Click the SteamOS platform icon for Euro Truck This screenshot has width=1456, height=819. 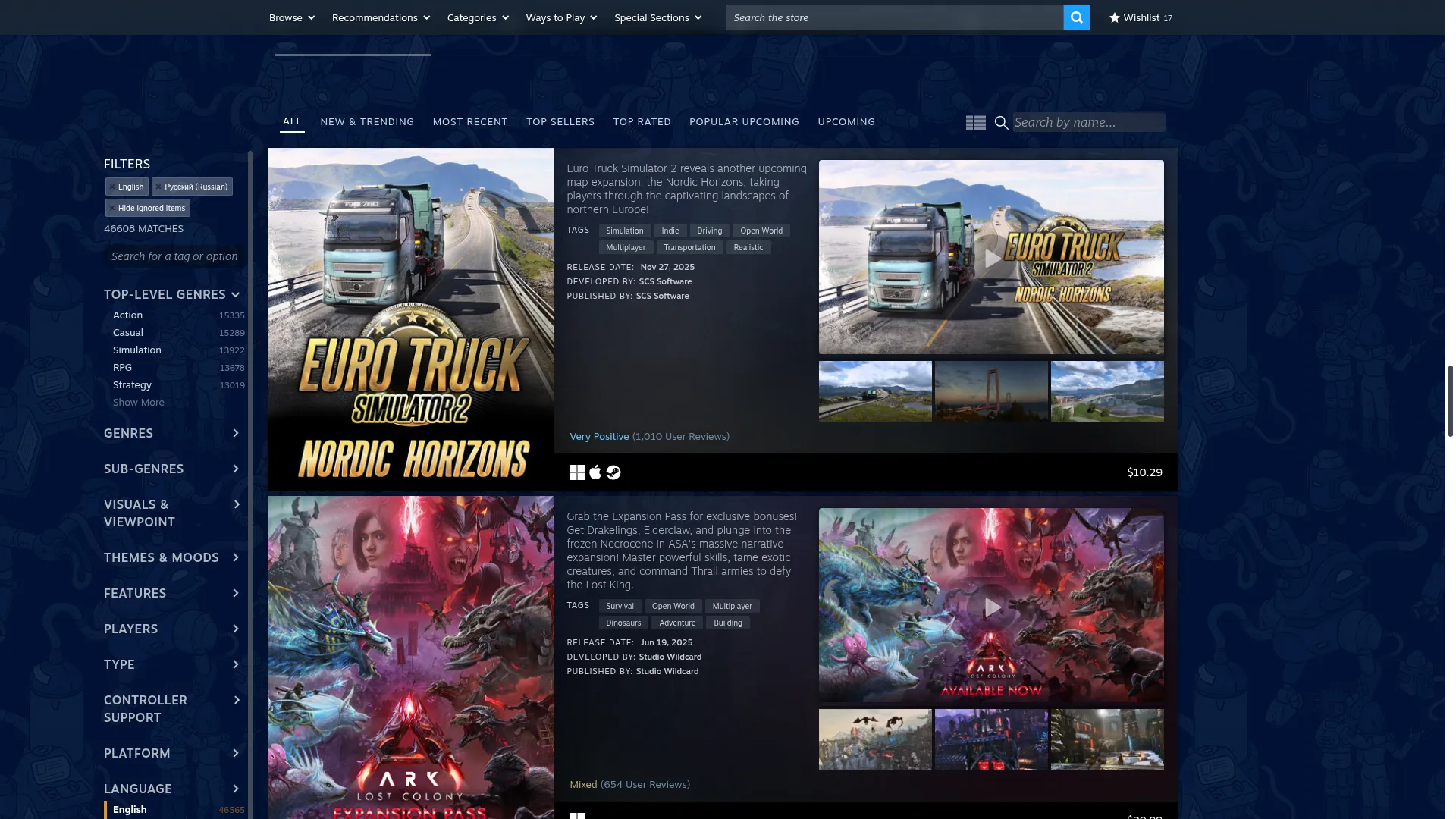click(613, 472)
